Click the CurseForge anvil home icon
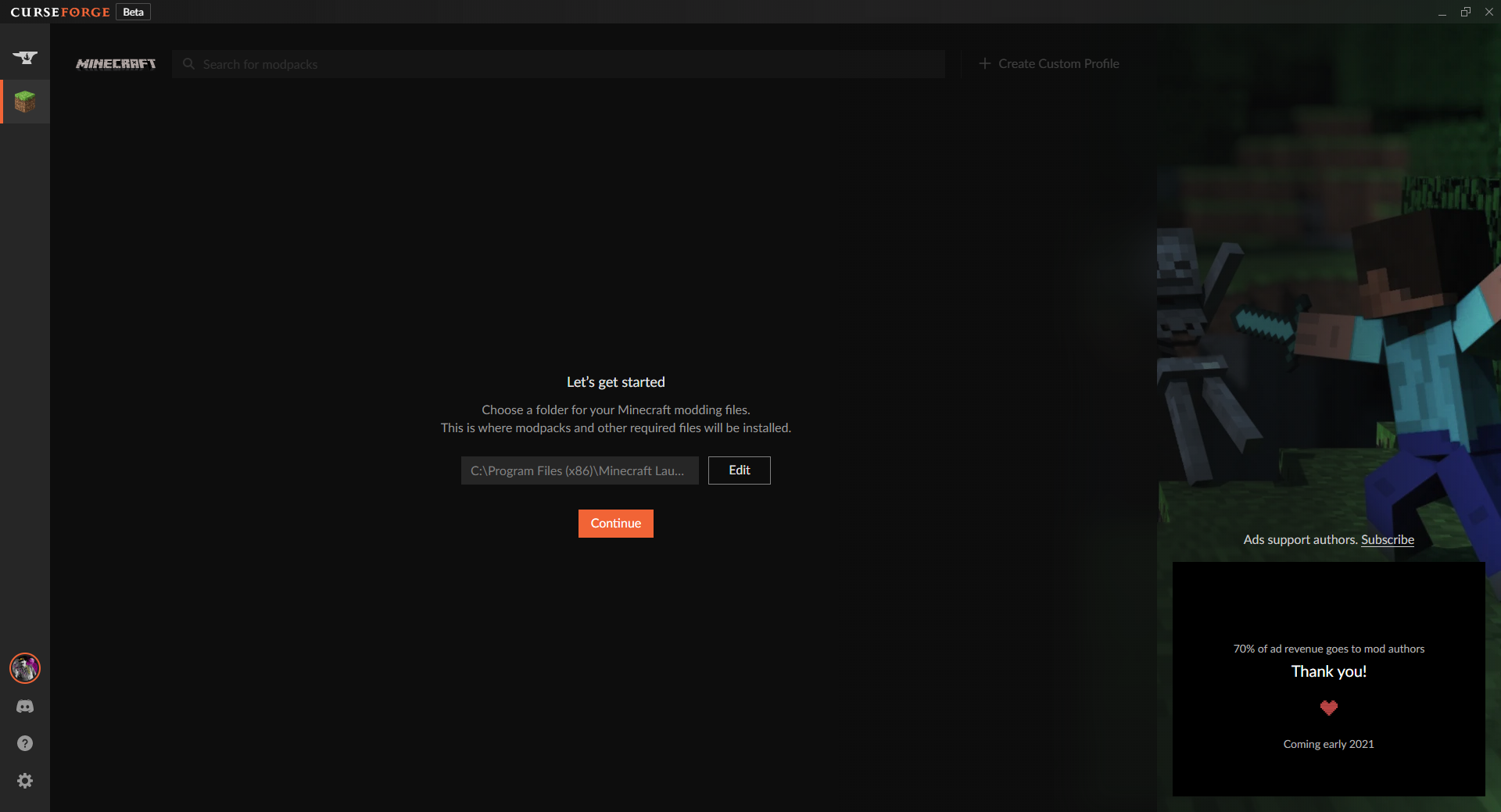The image size is (1501, 812). [25, 57]
